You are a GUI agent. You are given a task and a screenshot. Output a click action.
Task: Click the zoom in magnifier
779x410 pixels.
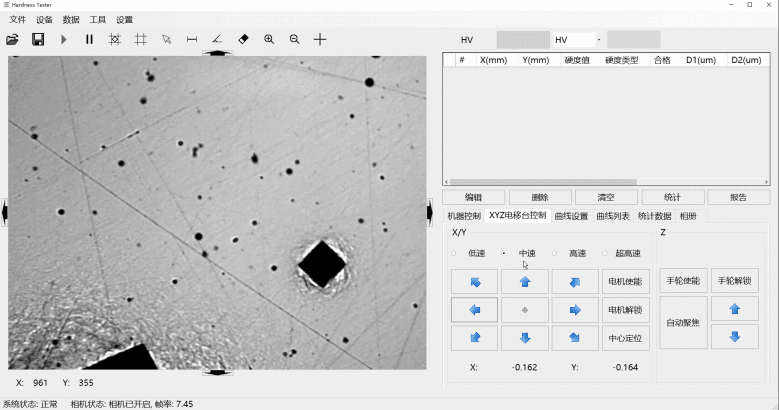click(x=269, y=39)
